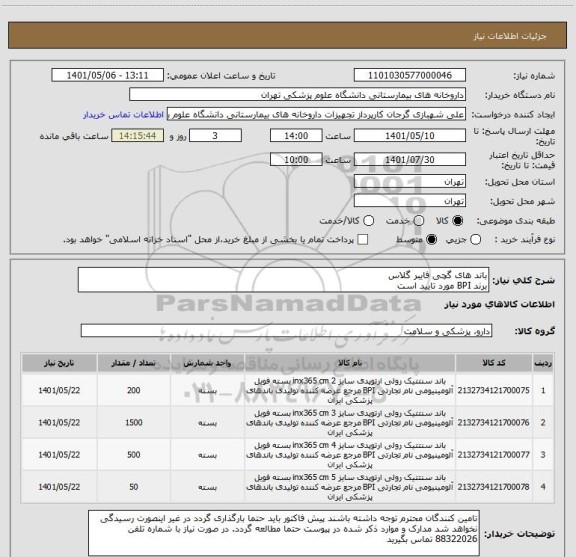This screenshot has height=557, width=576.
Task: Click quantity 50 in row 4
Action: 133,487
